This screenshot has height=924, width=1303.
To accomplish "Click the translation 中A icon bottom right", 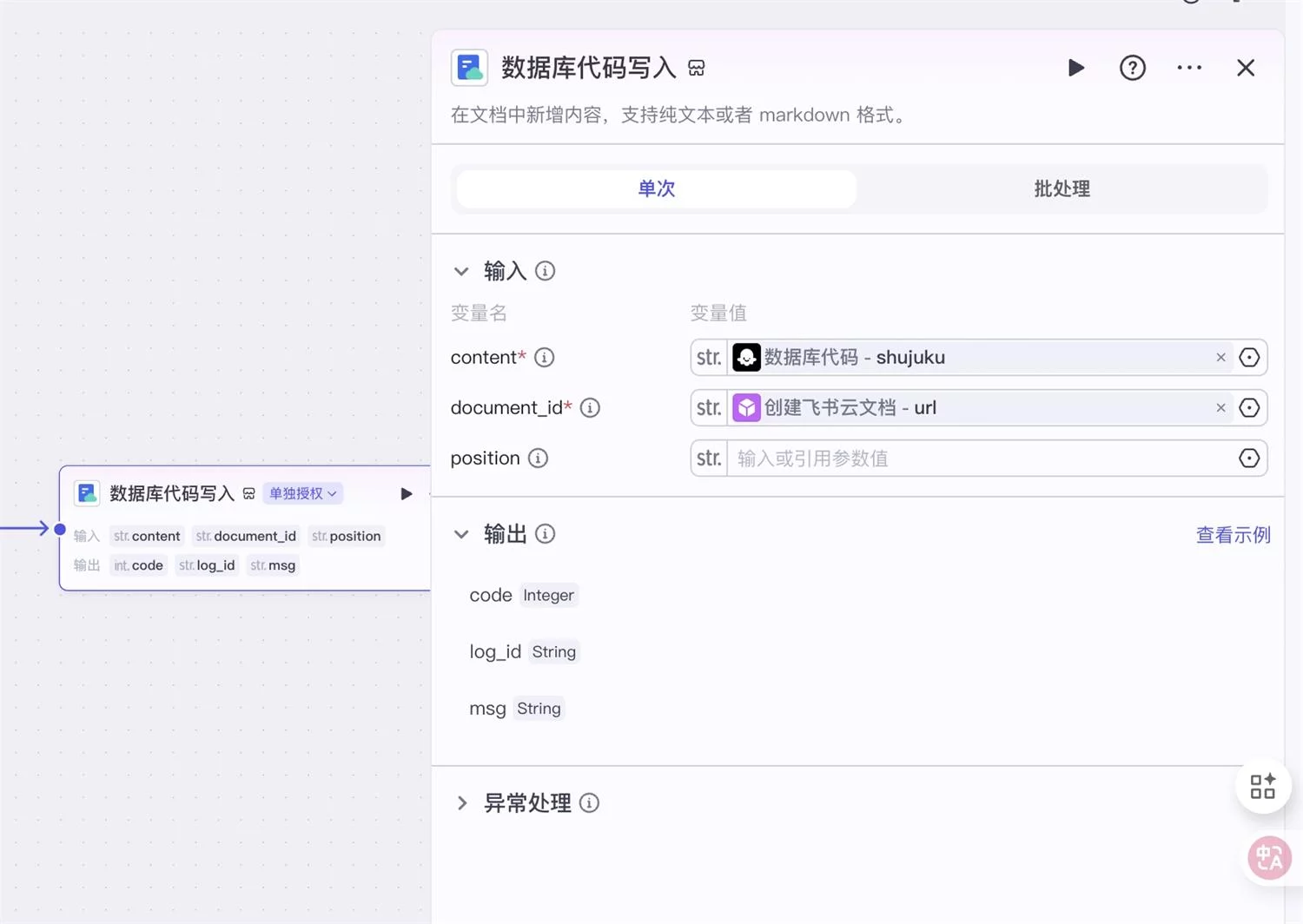I will click(1270, 858).
